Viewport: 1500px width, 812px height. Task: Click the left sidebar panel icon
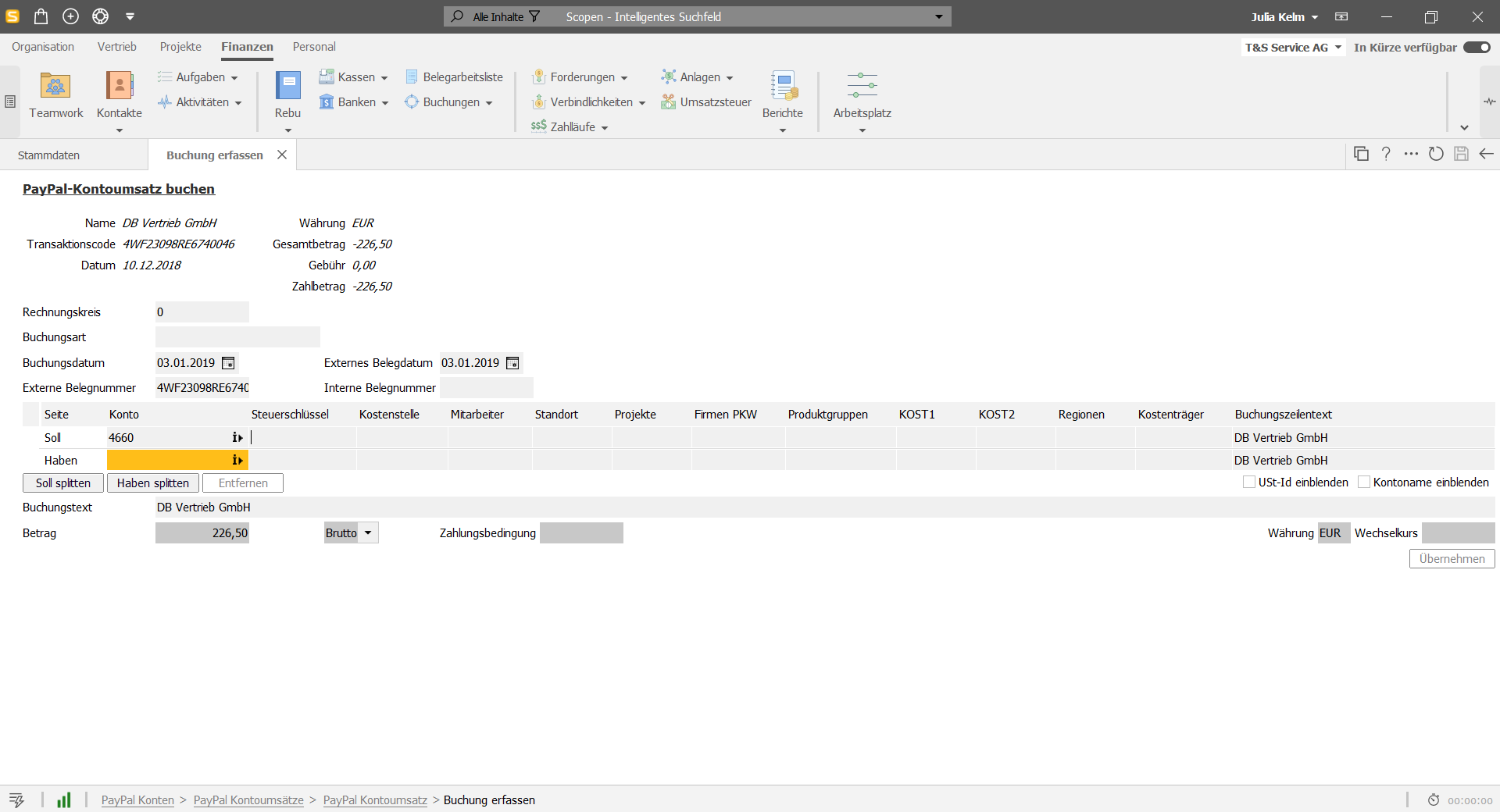click(9, 101)
